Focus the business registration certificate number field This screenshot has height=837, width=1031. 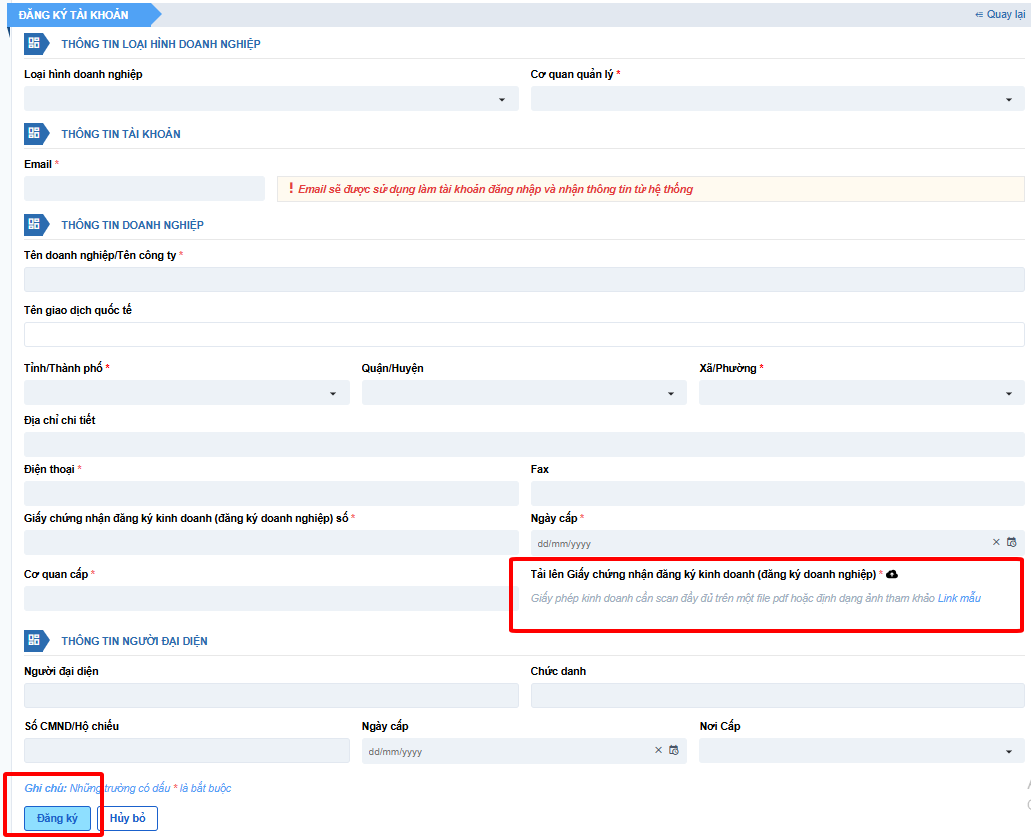coord(271,542)
